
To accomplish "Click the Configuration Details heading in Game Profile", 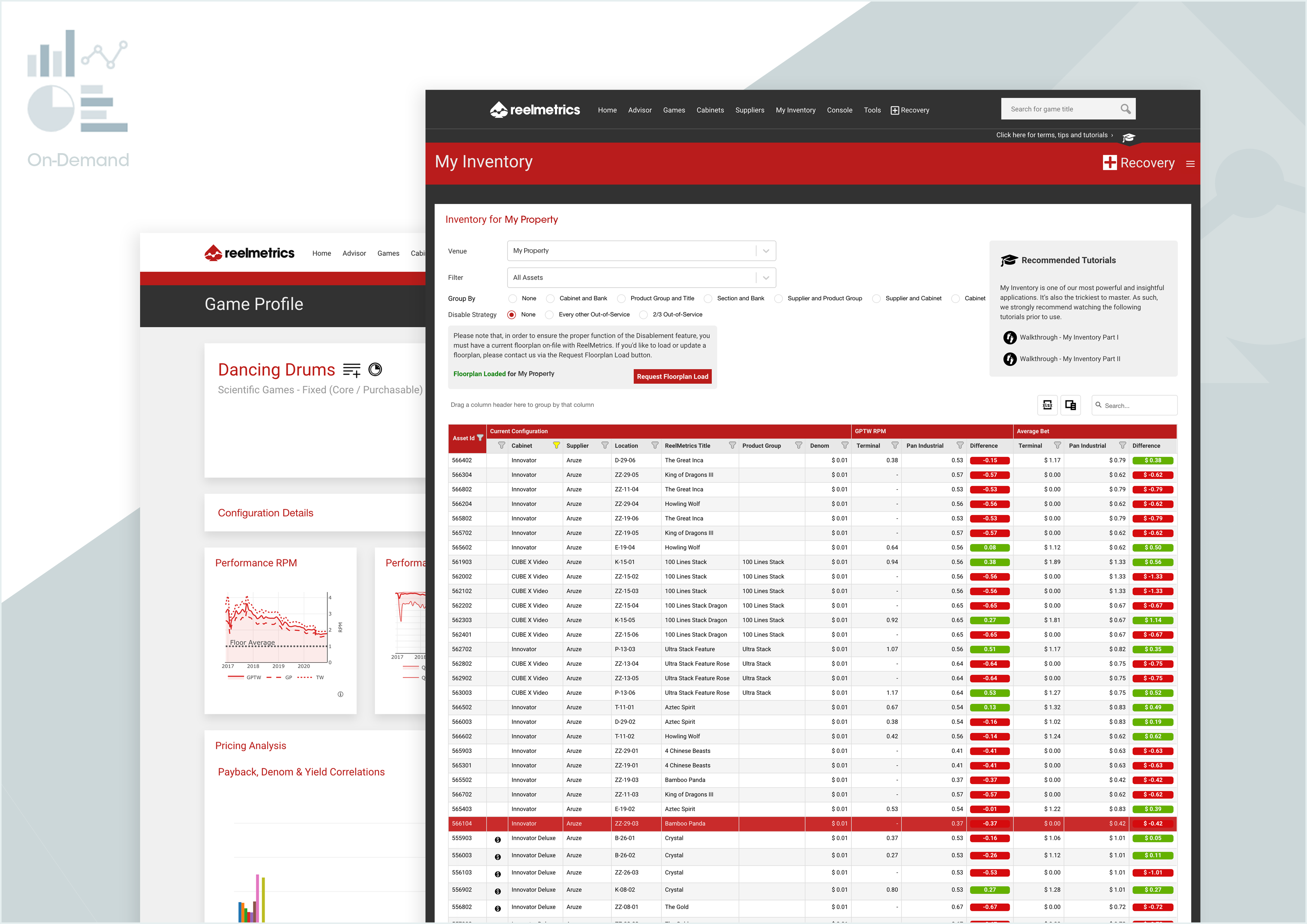I will point(265,513).
